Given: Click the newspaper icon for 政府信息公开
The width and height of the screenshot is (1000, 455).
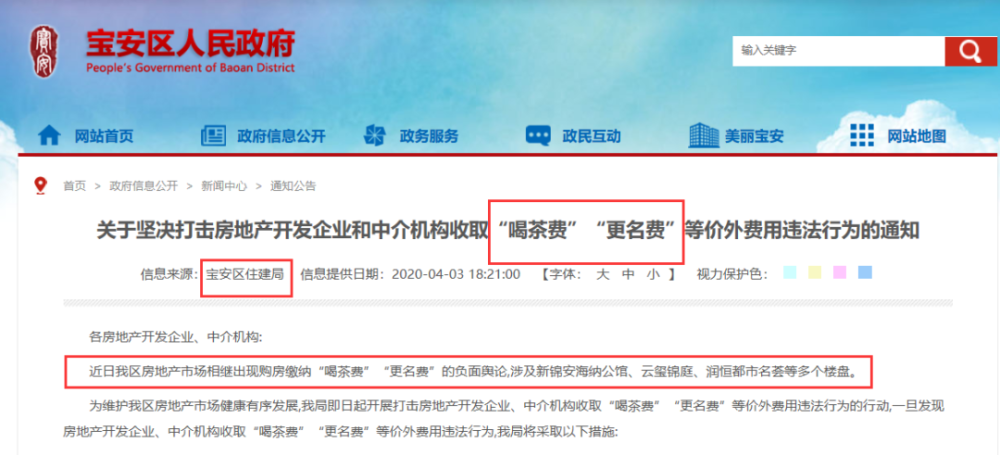Looking at the screenshot, I should (214, 135).
